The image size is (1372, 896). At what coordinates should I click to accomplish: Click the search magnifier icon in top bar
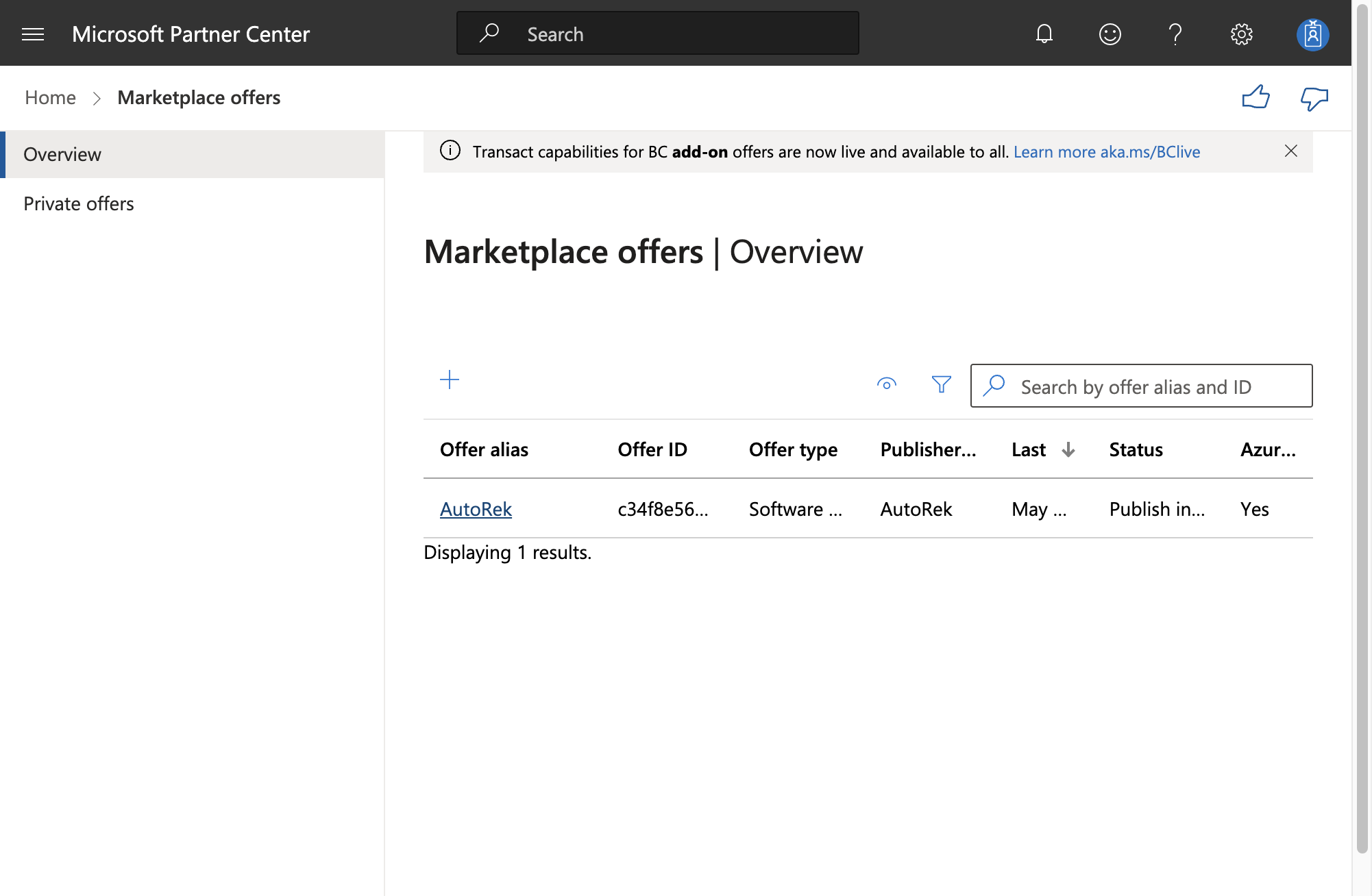pyautogui.click(x=489, y=33)
